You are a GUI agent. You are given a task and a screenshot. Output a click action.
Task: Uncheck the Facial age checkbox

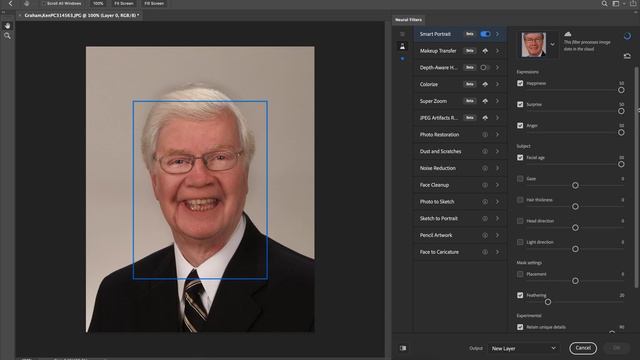[x=520, y=158]
